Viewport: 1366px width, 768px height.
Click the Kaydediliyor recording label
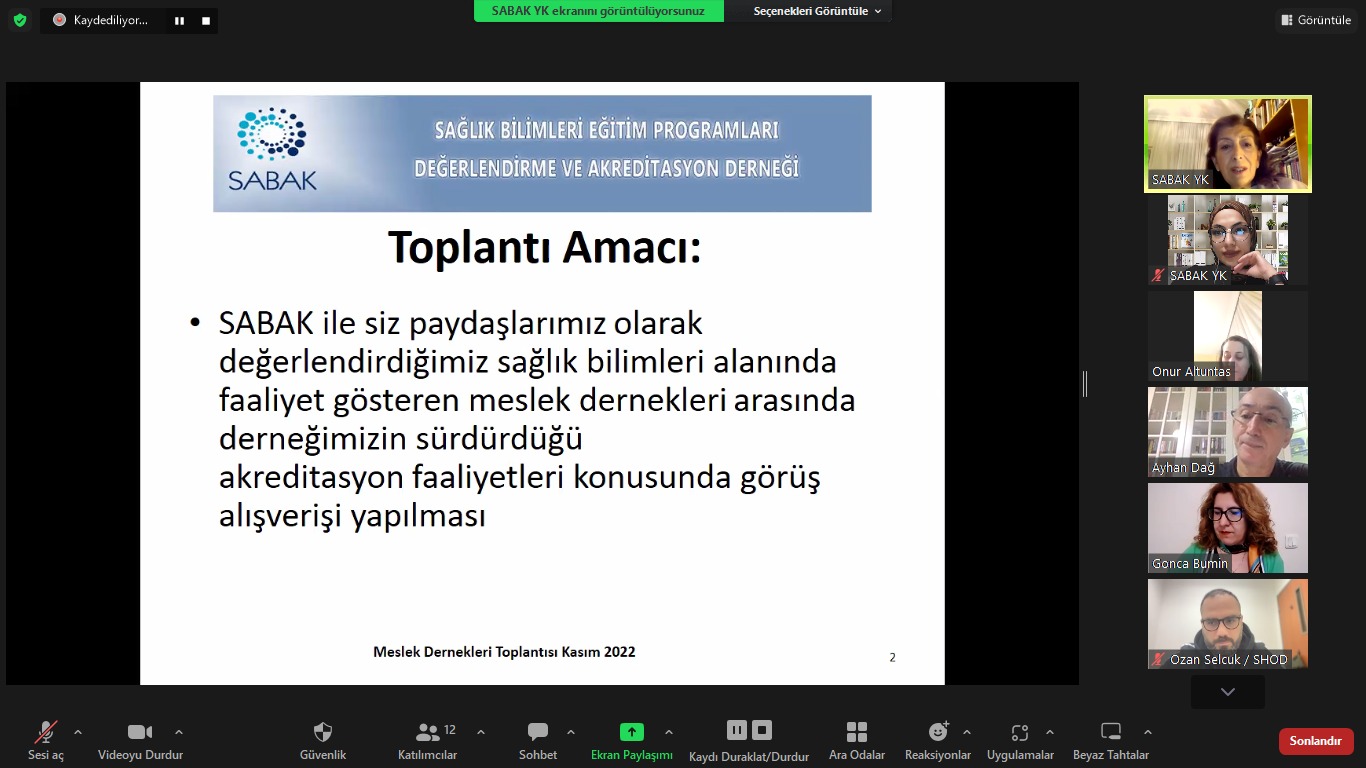tap(111, 20)
